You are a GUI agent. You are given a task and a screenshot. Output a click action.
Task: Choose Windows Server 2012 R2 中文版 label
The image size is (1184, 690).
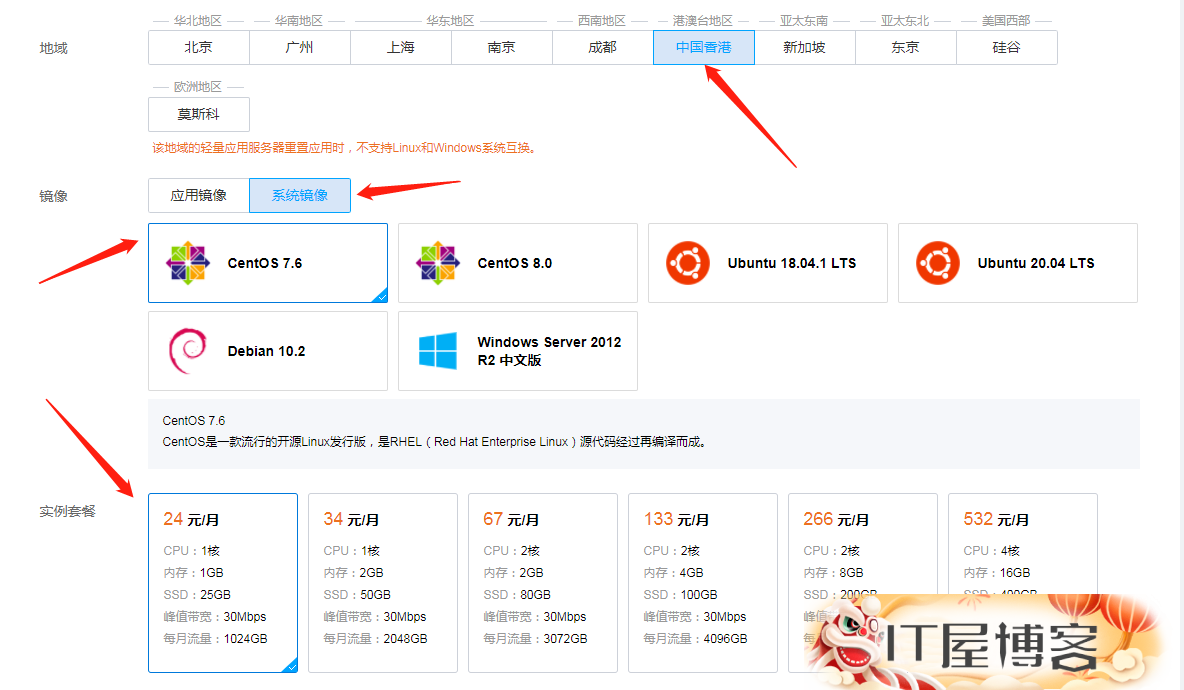[549, 351]
